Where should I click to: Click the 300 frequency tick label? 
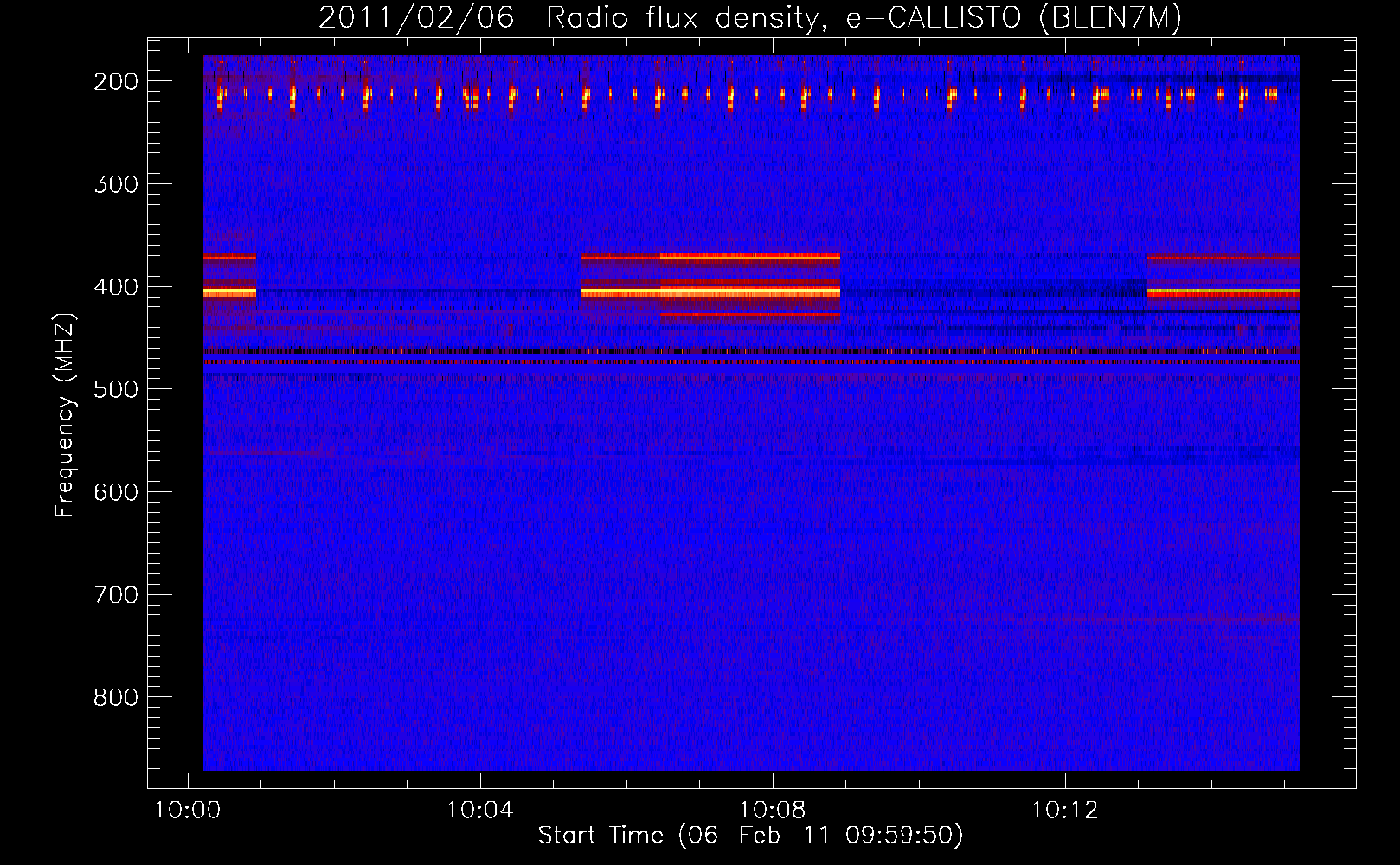pyautogui.click(x=116, y=184)
